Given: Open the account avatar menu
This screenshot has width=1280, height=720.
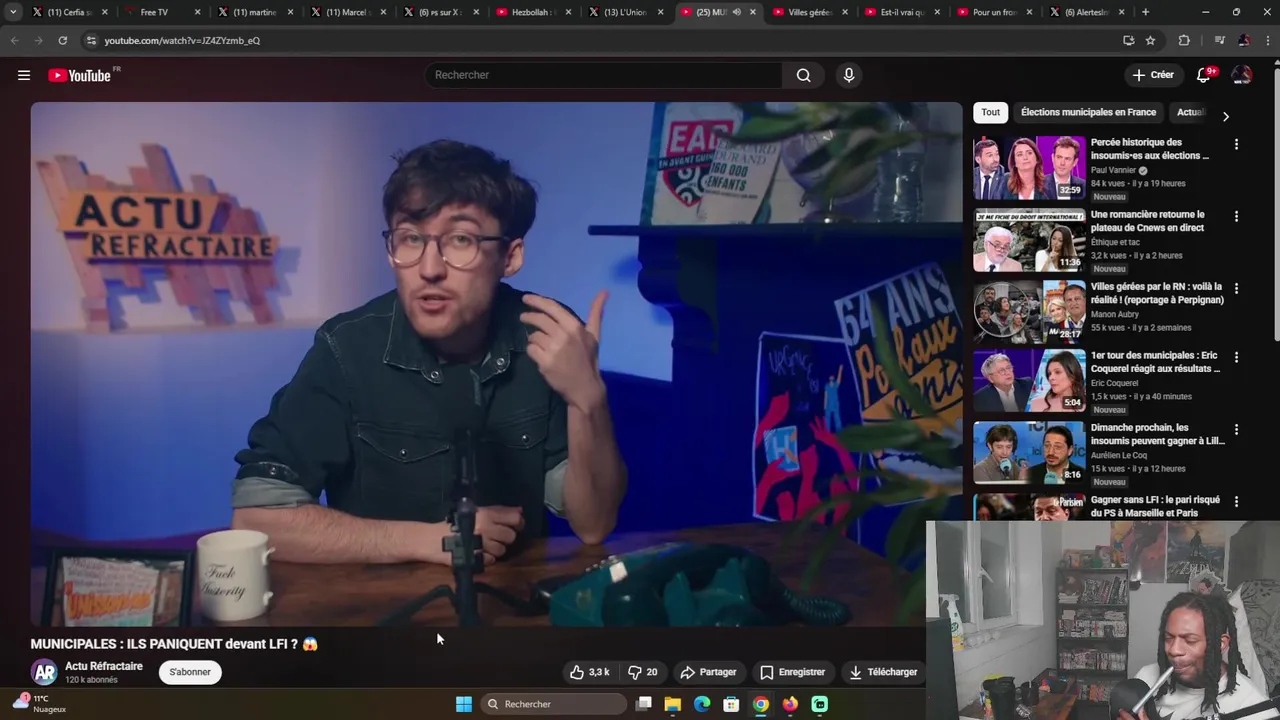Looking at the screenshot, I should click(1242, 75).
